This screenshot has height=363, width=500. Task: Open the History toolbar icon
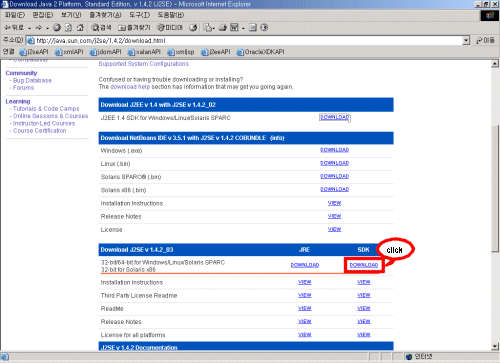pos(193,28)
